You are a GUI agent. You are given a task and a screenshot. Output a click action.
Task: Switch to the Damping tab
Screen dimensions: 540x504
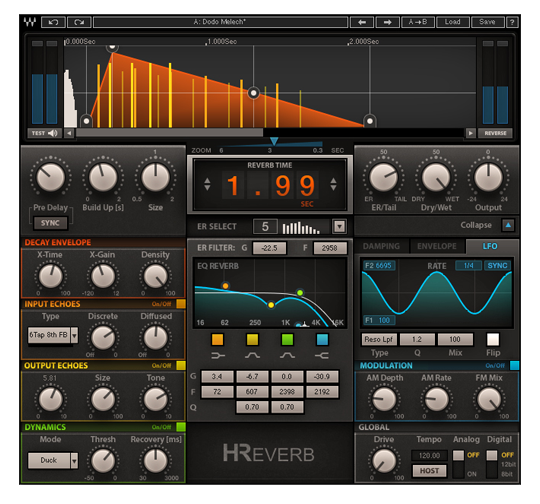(x=381, y=246)
